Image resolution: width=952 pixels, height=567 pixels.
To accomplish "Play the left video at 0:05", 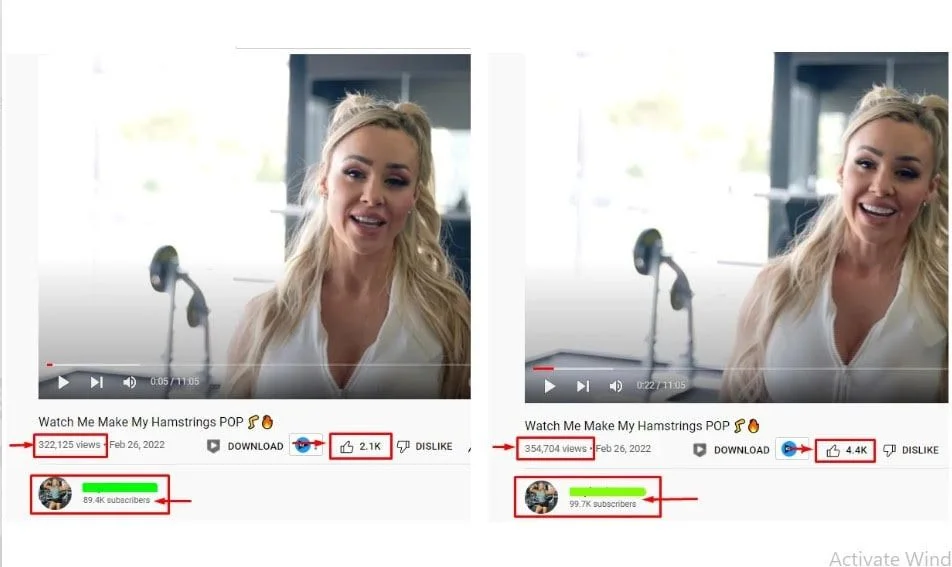I will (63, 382).
